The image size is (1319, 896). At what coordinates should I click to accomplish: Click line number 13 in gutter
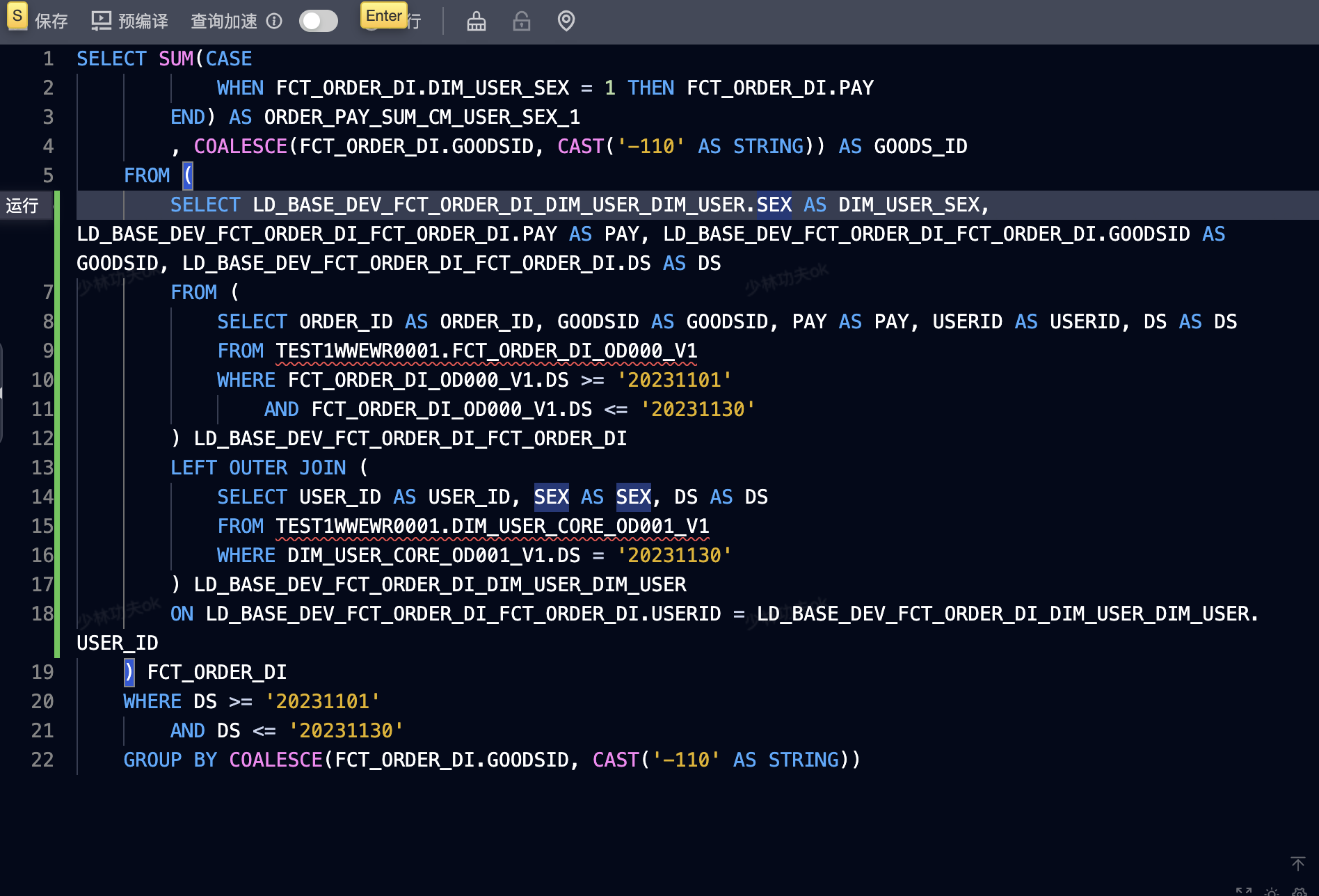pos(42,467)
